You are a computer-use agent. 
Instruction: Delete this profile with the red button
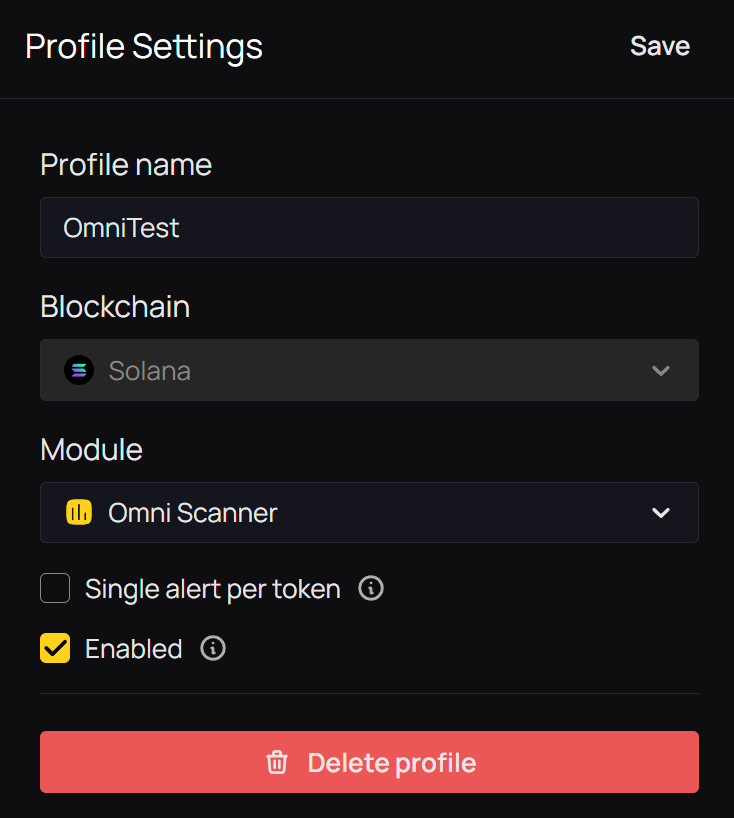(369, 762)
